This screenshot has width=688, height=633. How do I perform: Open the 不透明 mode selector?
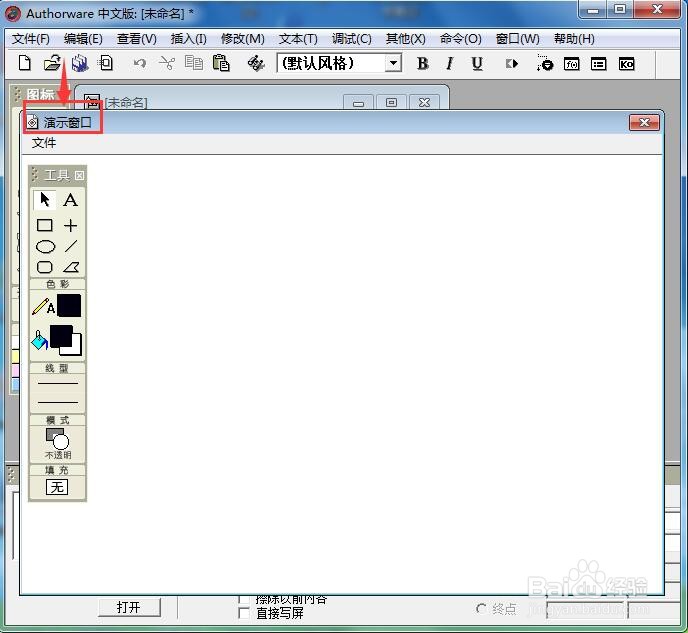[57, 443]
